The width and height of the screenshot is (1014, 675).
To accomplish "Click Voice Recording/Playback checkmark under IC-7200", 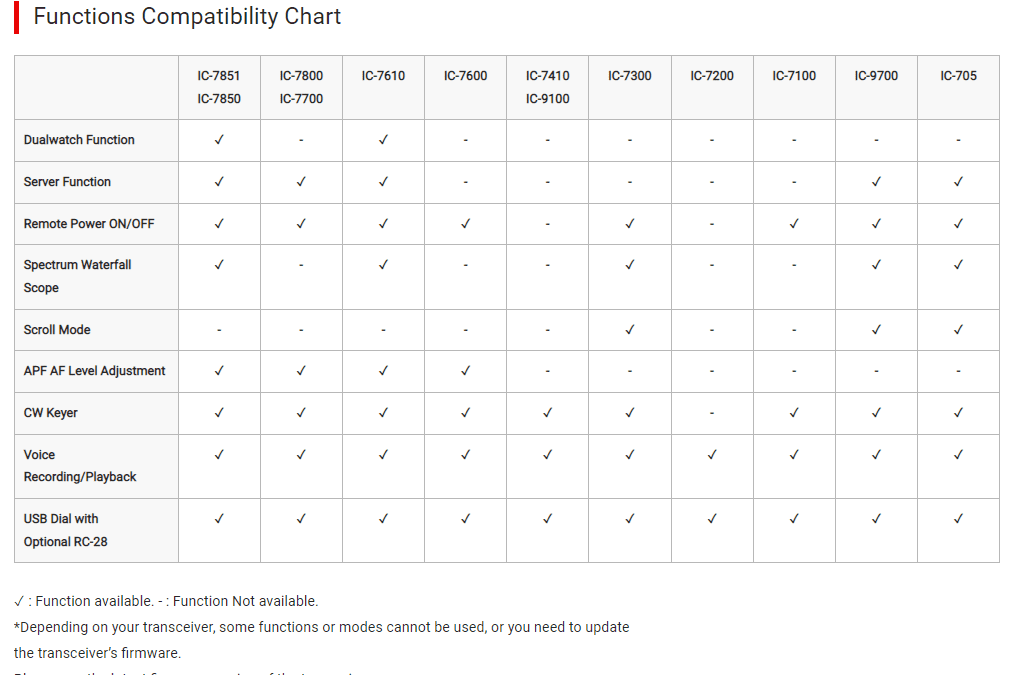I will coord(712,455).
